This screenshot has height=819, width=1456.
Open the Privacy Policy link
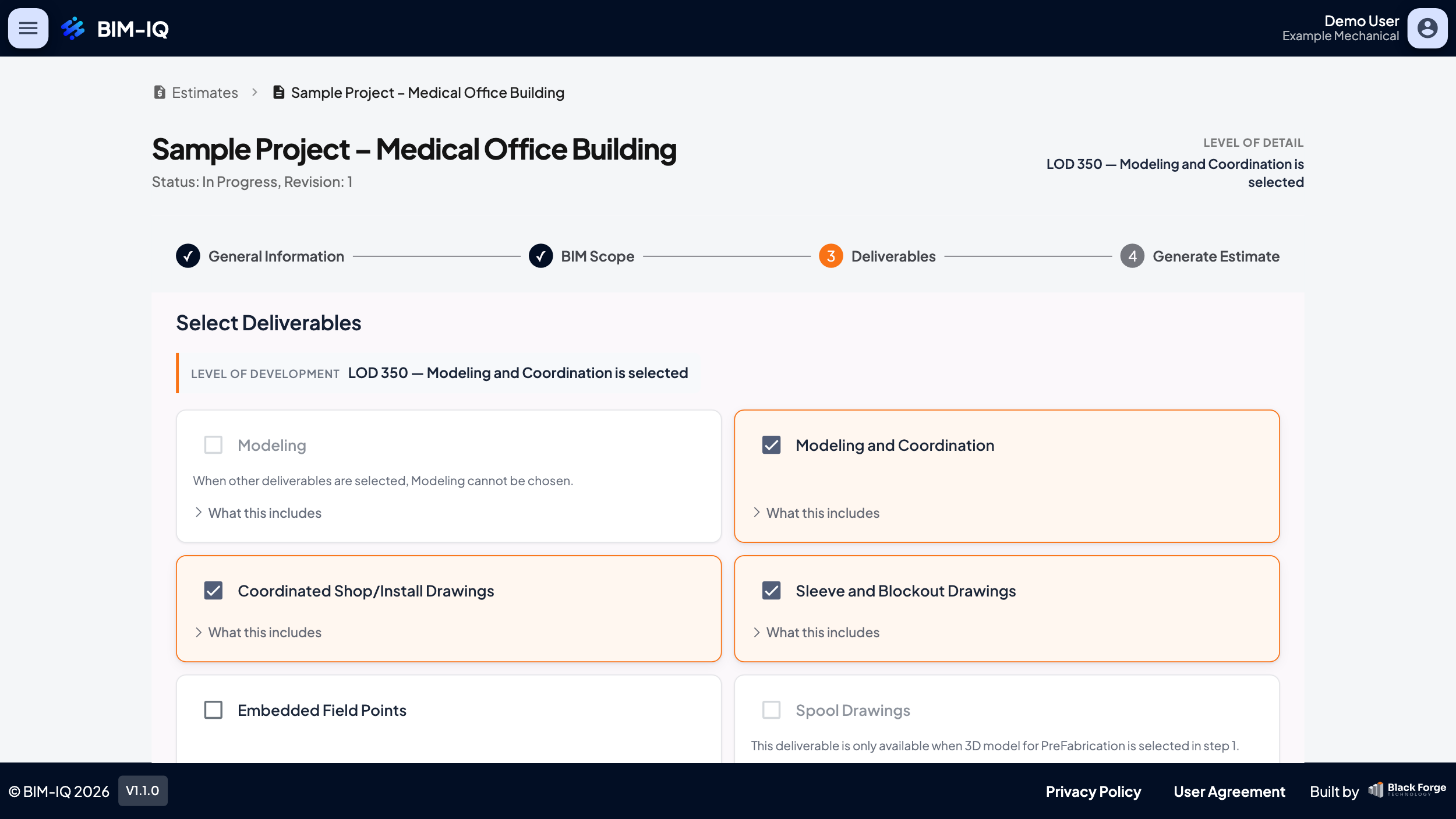click(x=1093, y=791)
